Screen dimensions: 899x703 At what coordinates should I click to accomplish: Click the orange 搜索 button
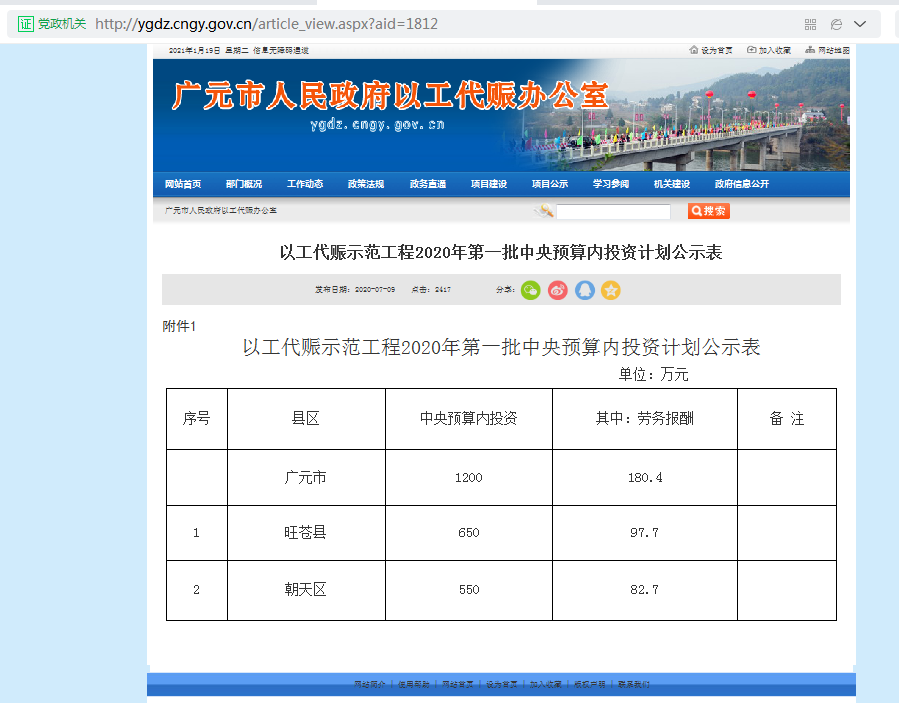click(709, 211)
